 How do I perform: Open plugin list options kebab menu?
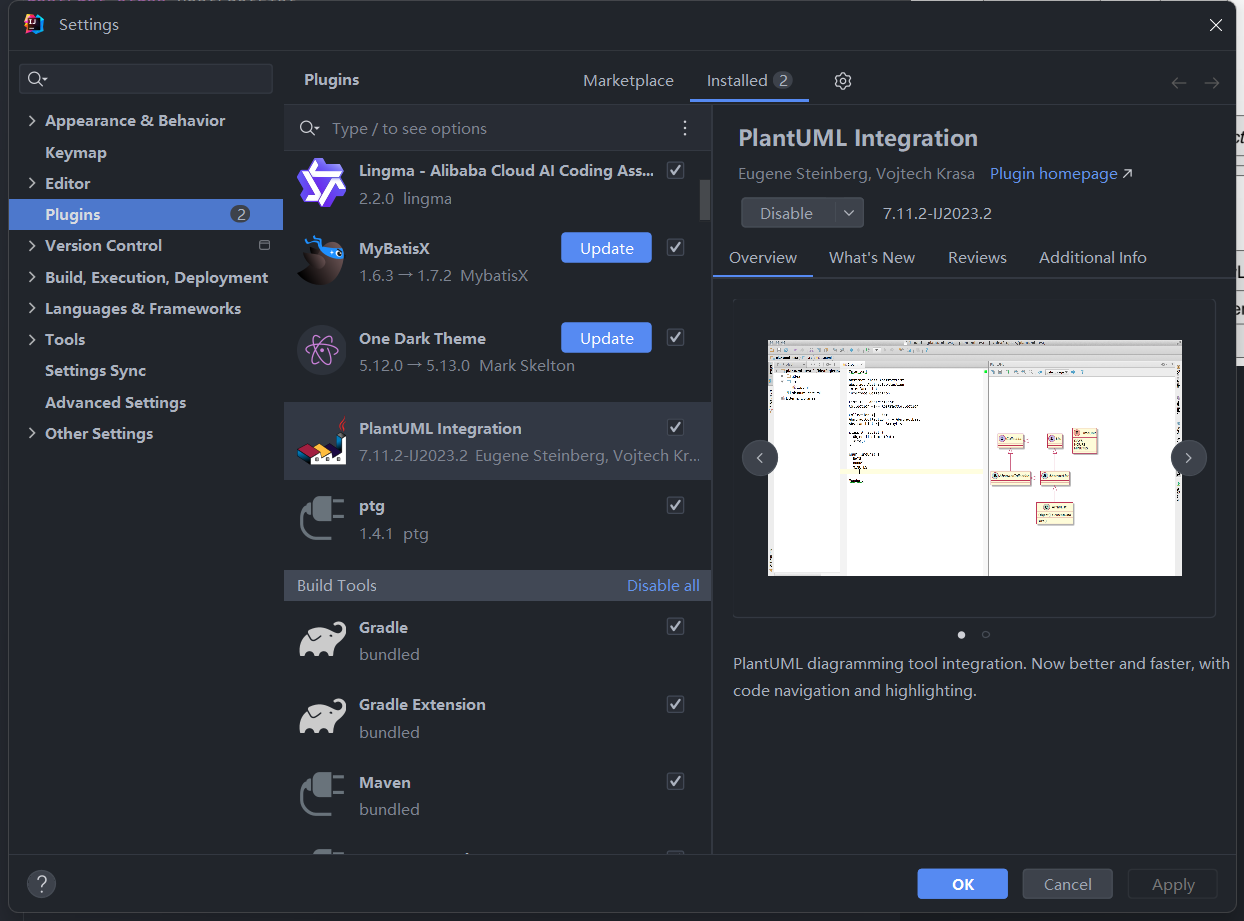685,128
